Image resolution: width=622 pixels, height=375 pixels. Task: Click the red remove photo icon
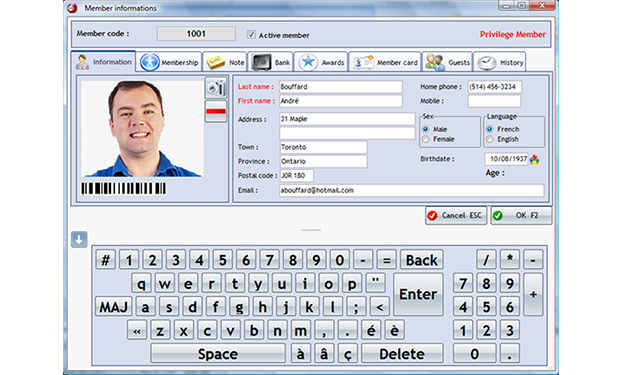click(x=216, y=112)
